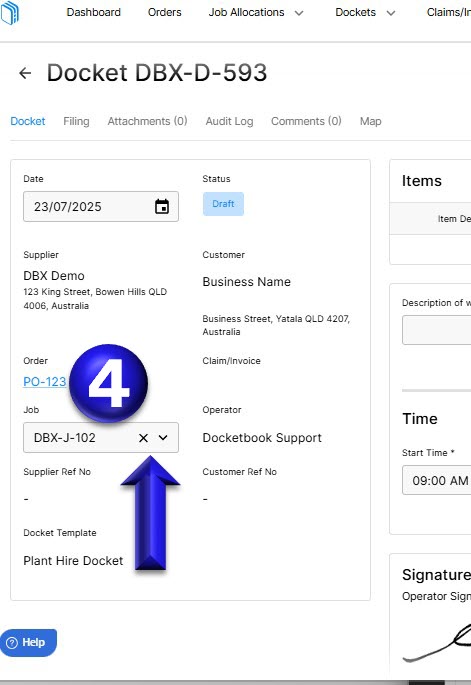This screenshot has height=685, width=471.
Task: Expand the Job DBX-J-102 dropdown arrow
Action: tap(163, 438)
